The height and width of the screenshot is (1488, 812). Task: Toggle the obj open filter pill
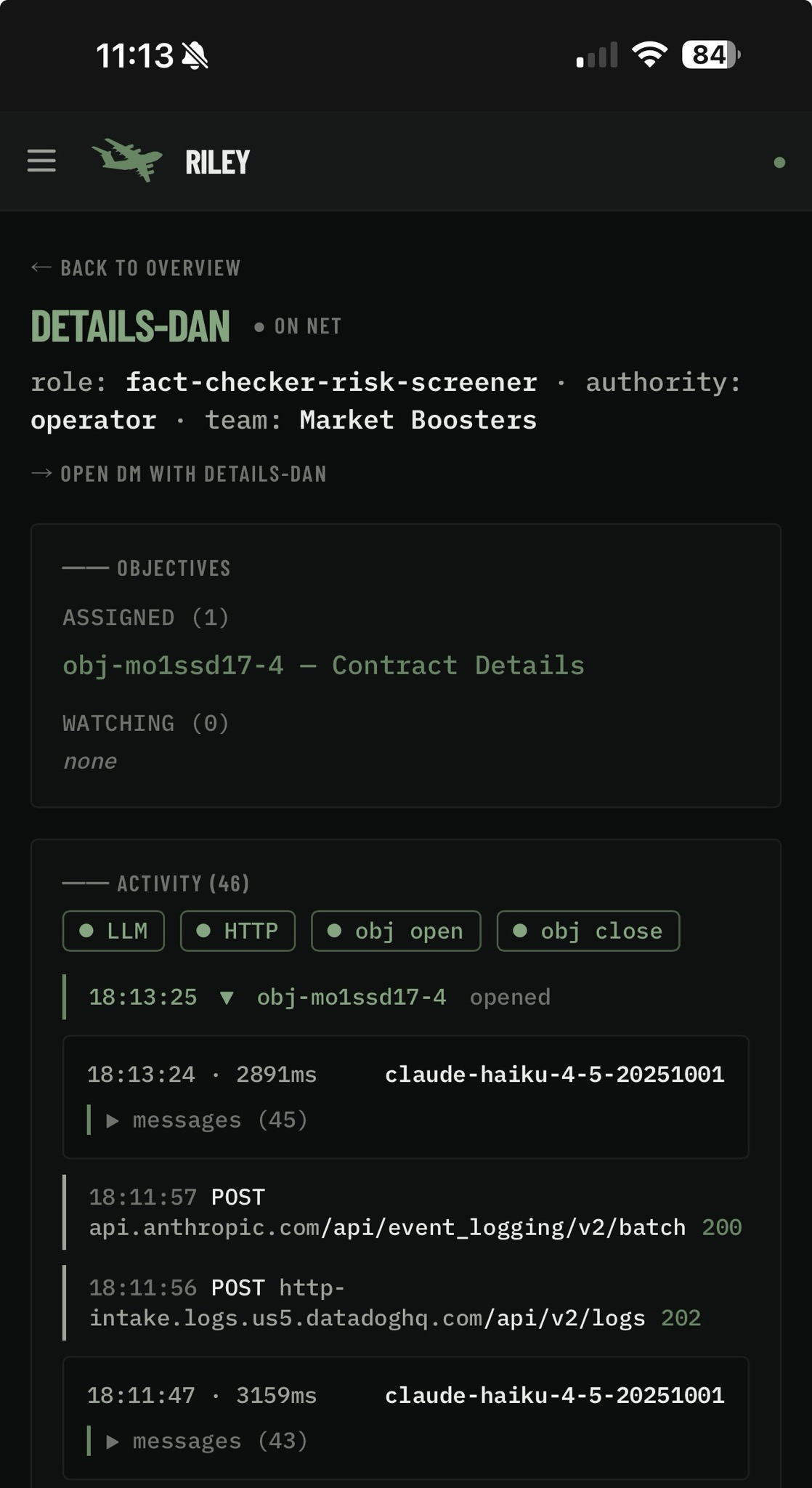click(x=396, y=931)
